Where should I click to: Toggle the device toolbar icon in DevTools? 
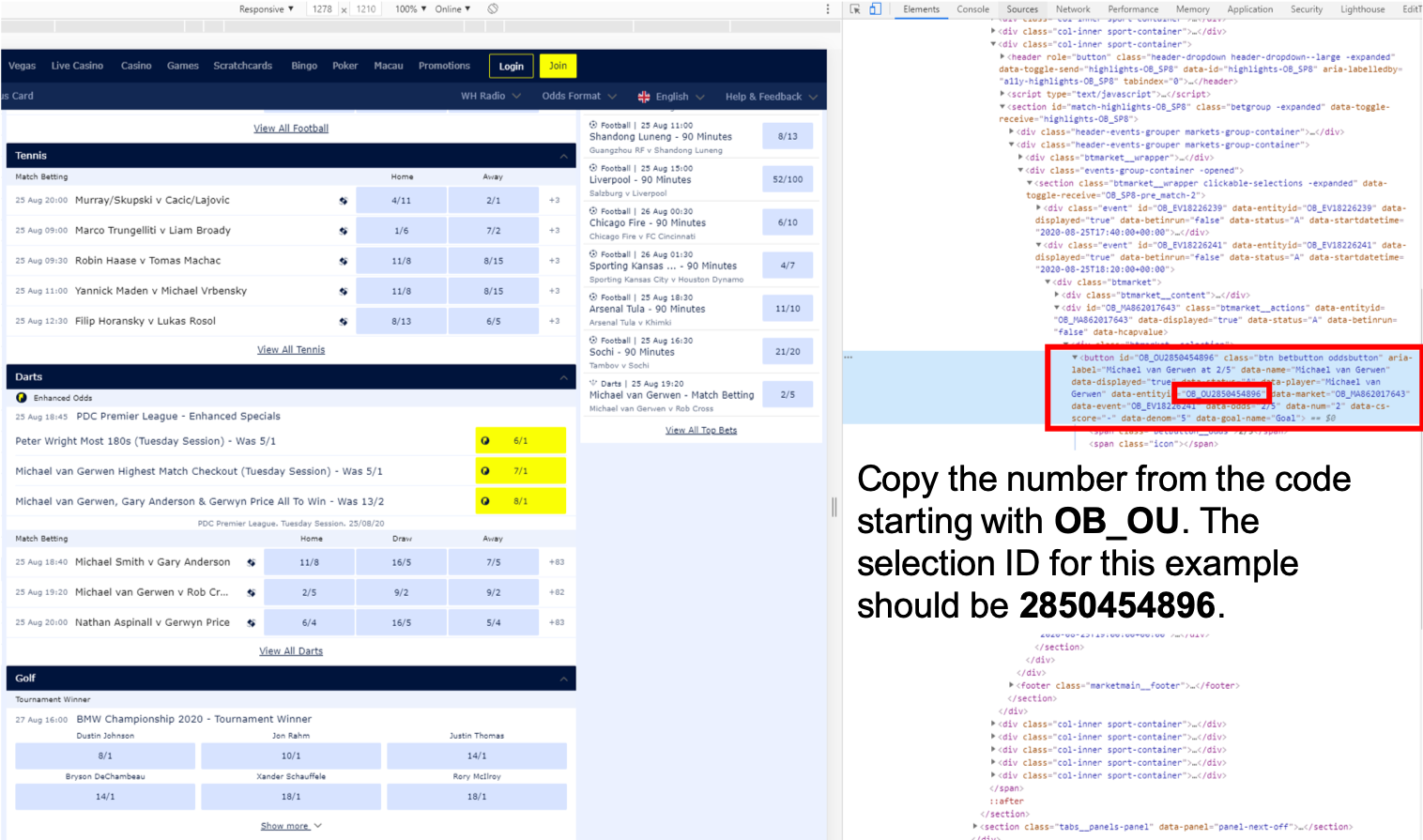[x=875, y=8]
